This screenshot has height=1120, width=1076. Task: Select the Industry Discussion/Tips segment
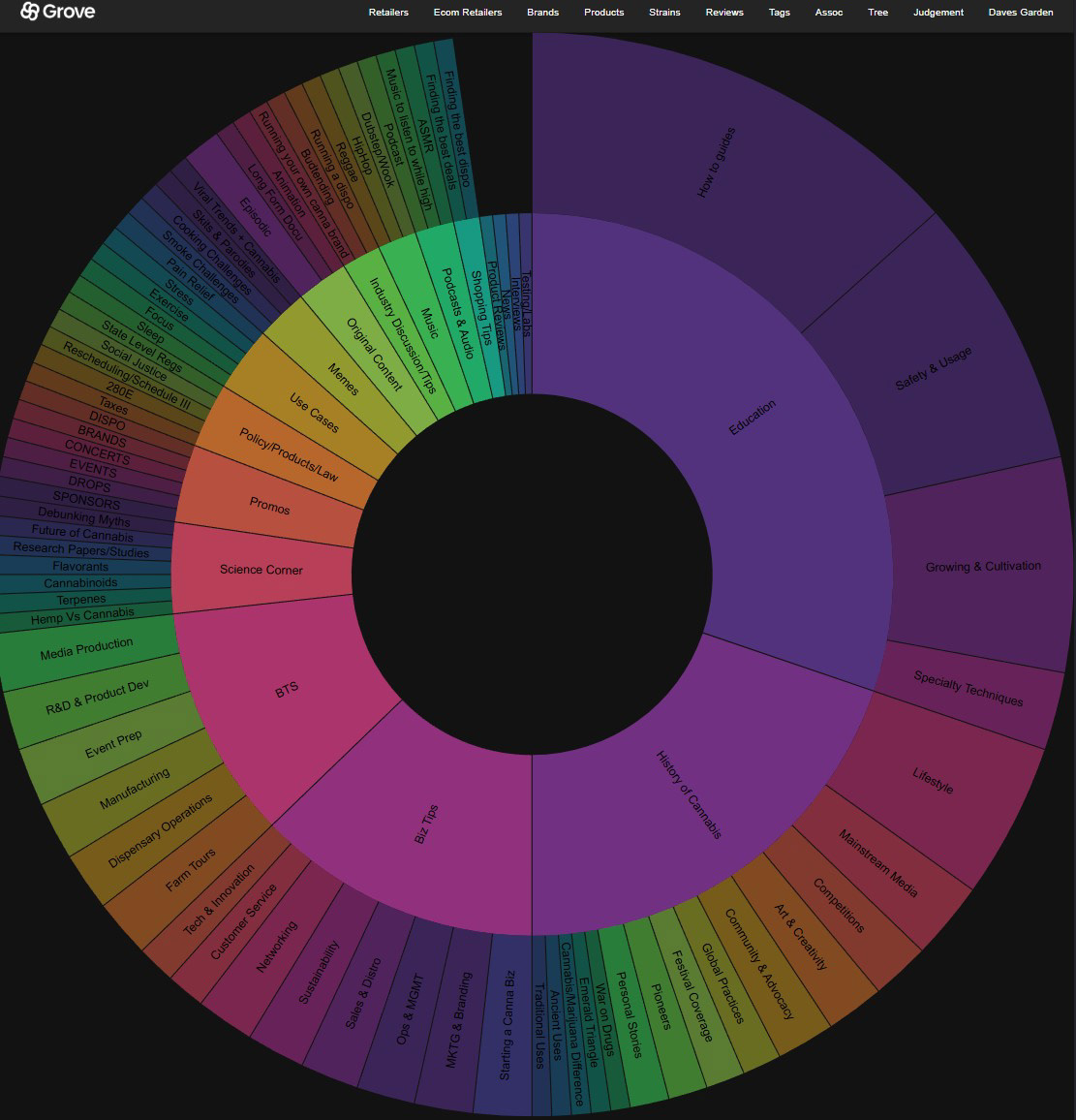point(403,336)
